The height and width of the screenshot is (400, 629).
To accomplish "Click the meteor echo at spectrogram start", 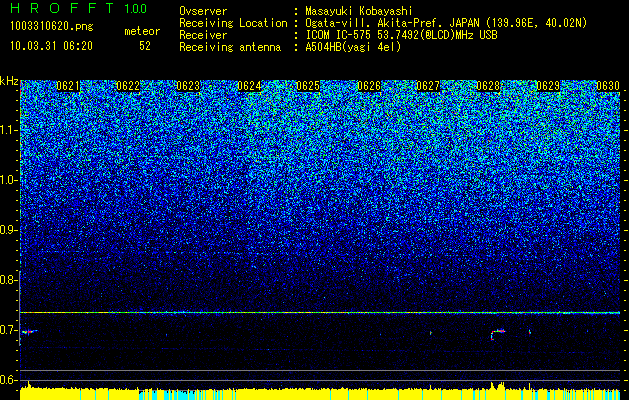I will pos(29,332).
